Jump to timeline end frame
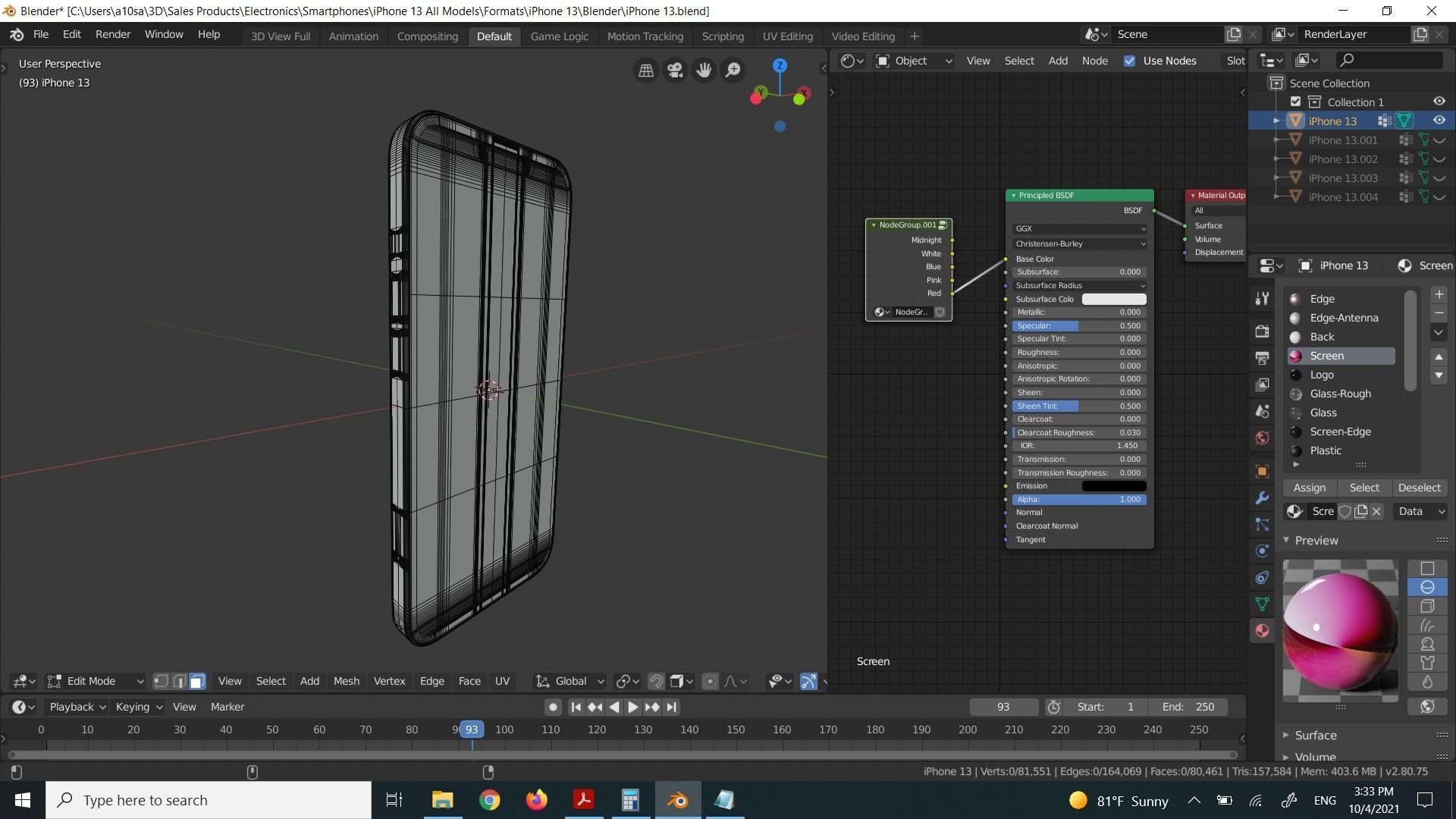The height and width of the screenshot is (819, 1456). pos(671,707)
